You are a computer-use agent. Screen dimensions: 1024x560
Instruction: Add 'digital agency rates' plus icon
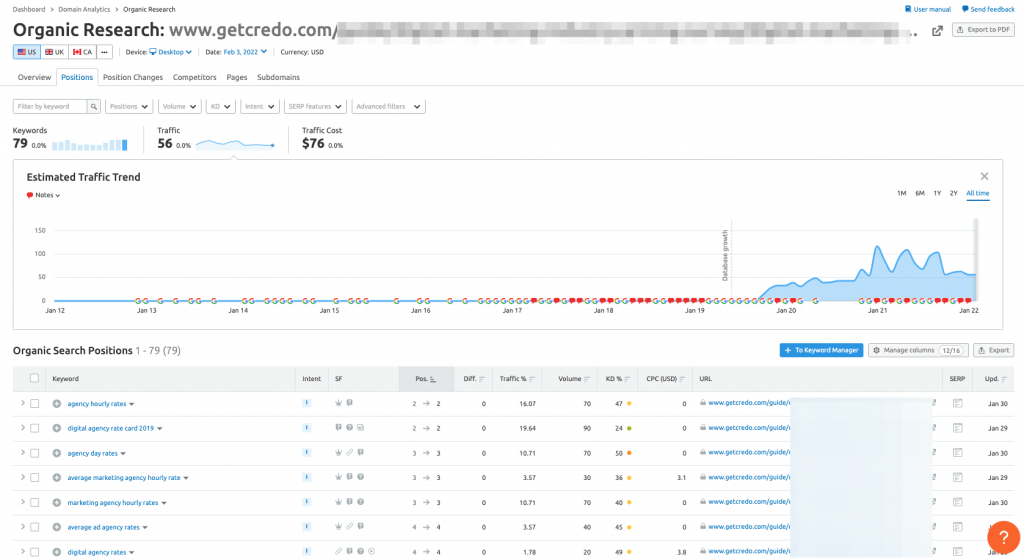coord(57,552)
